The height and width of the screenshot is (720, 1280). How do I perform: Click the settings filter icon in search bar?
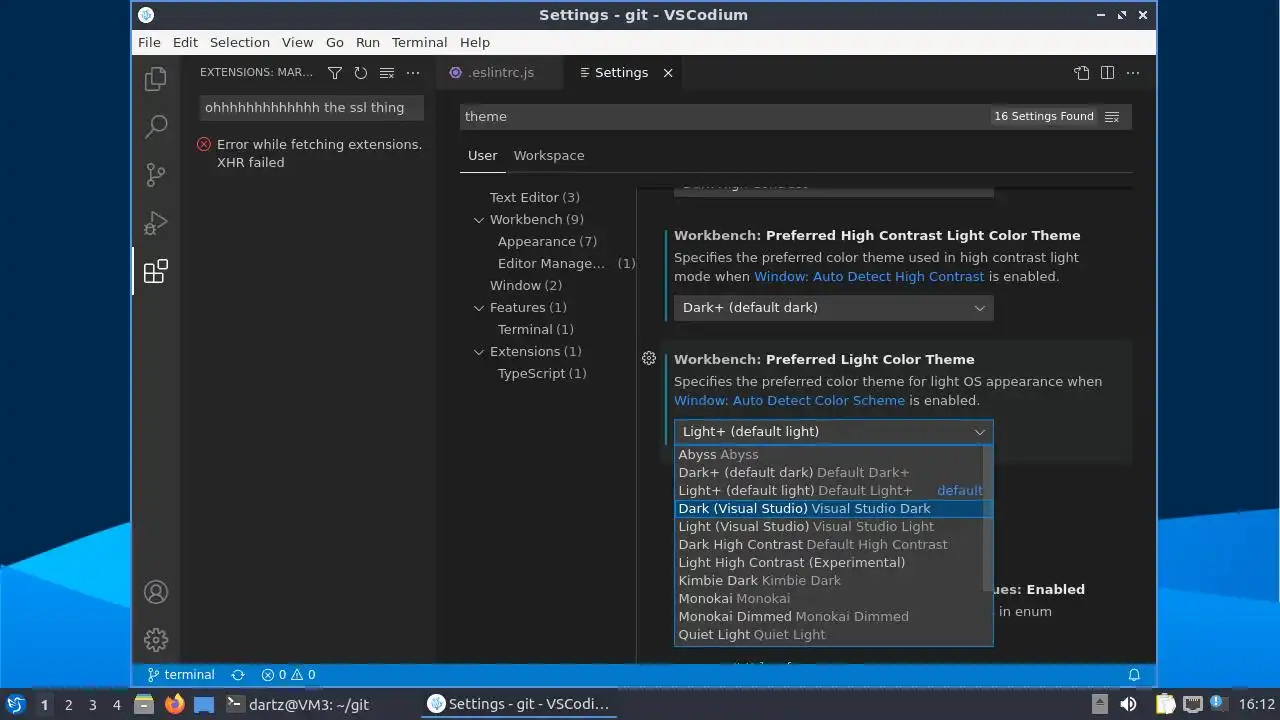point(1112,117)
